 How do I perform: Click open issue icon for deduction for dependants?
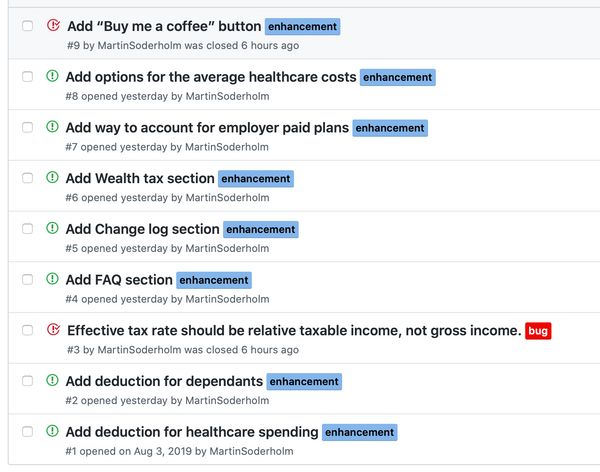pyautogui.click(x=52, y=380)
